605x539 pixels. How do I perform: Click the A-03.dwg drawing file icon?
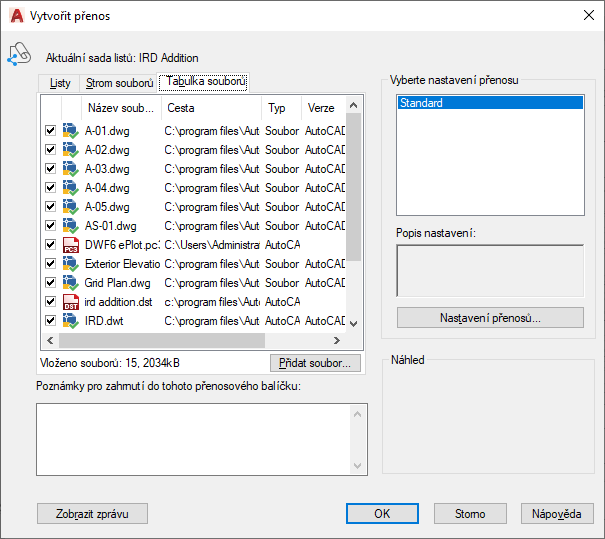pos(70,169)
